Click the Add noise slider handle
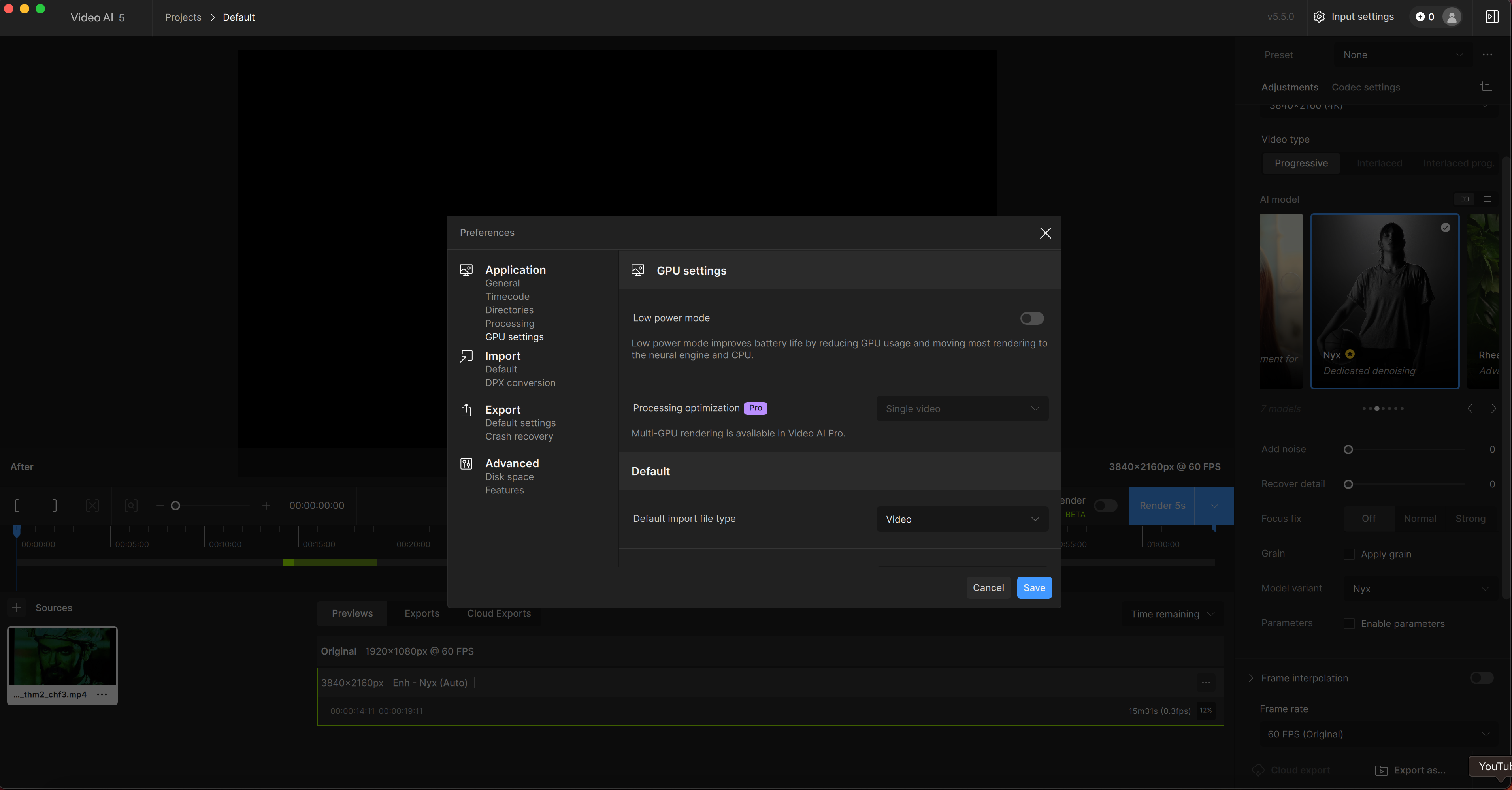This screenshot has height=790, width=1512. [1348, 450]
